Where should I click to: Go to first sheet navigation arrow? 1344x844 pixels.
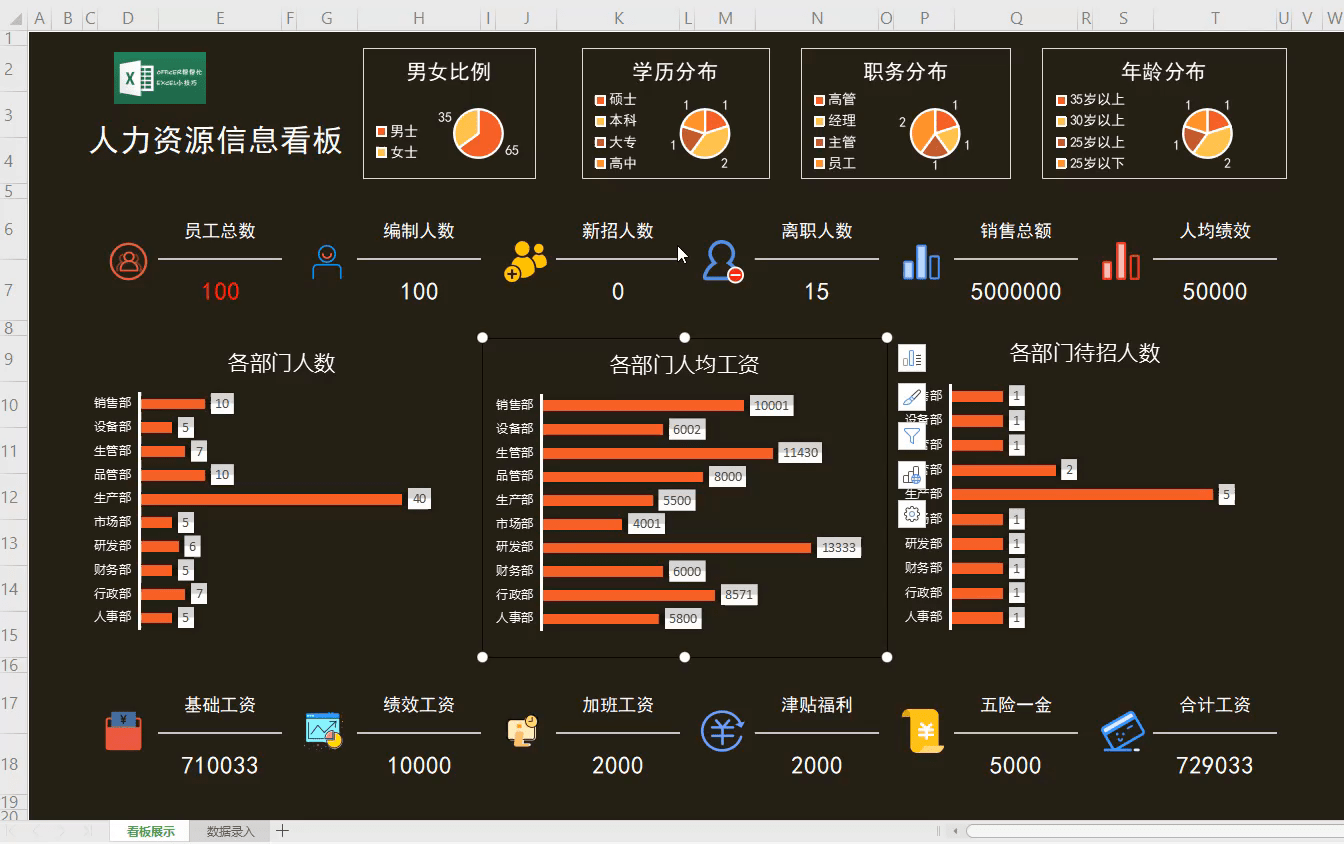[10, 831]
